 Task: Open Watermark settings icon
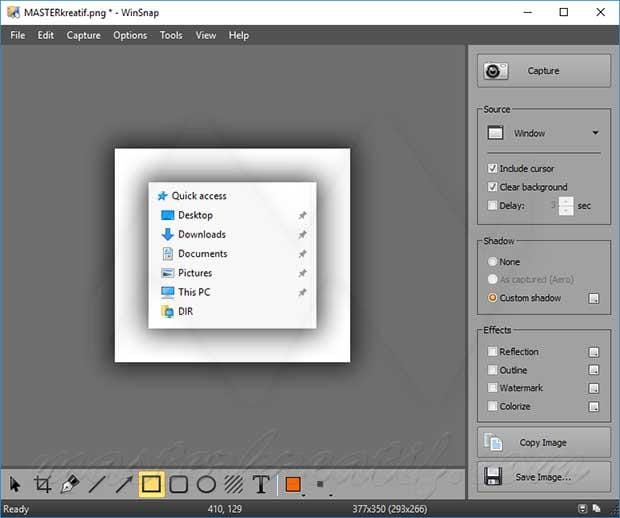point(594,388)
